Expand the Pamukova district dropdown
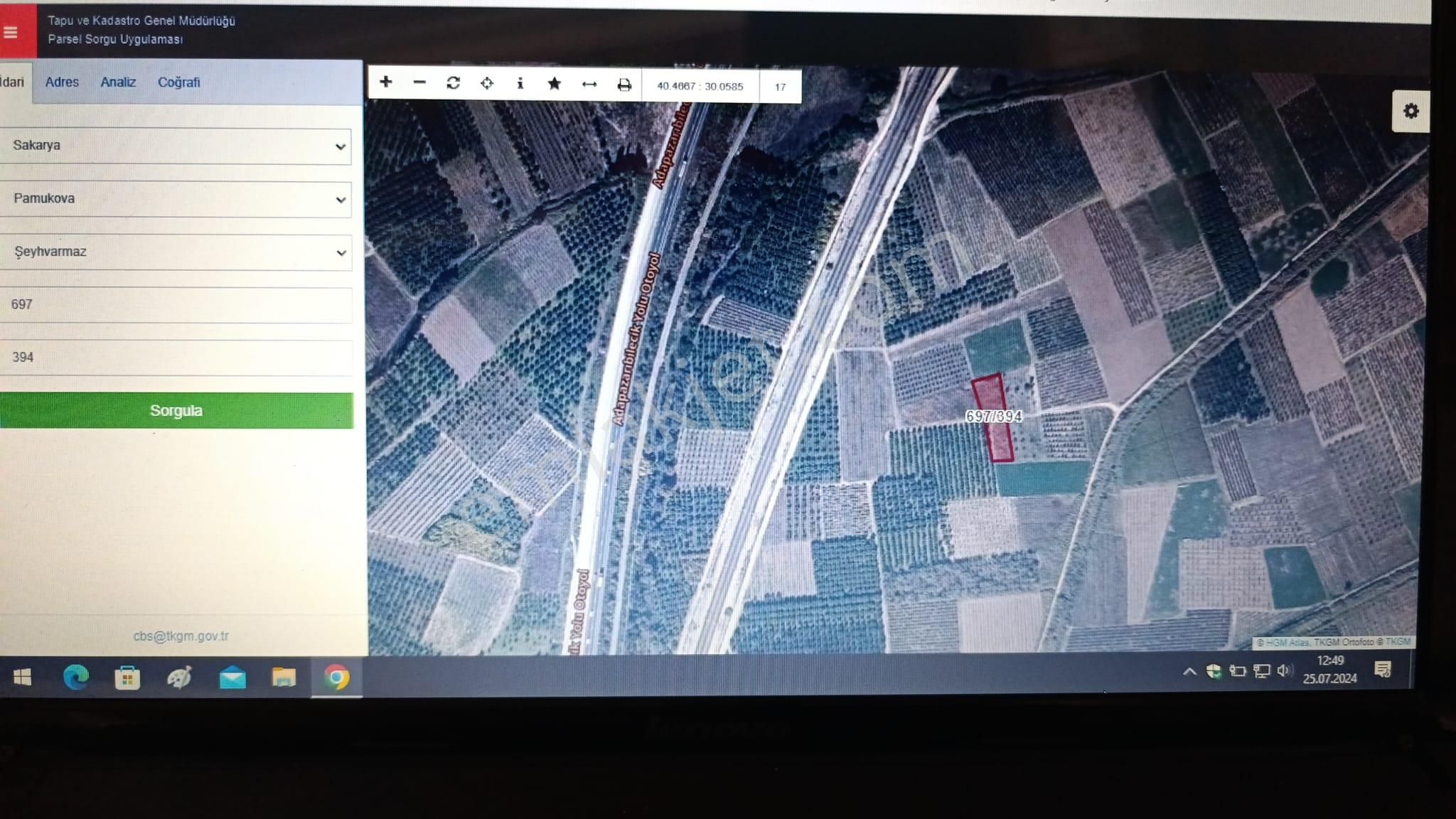1456x819 pixels. coord(175,199)
